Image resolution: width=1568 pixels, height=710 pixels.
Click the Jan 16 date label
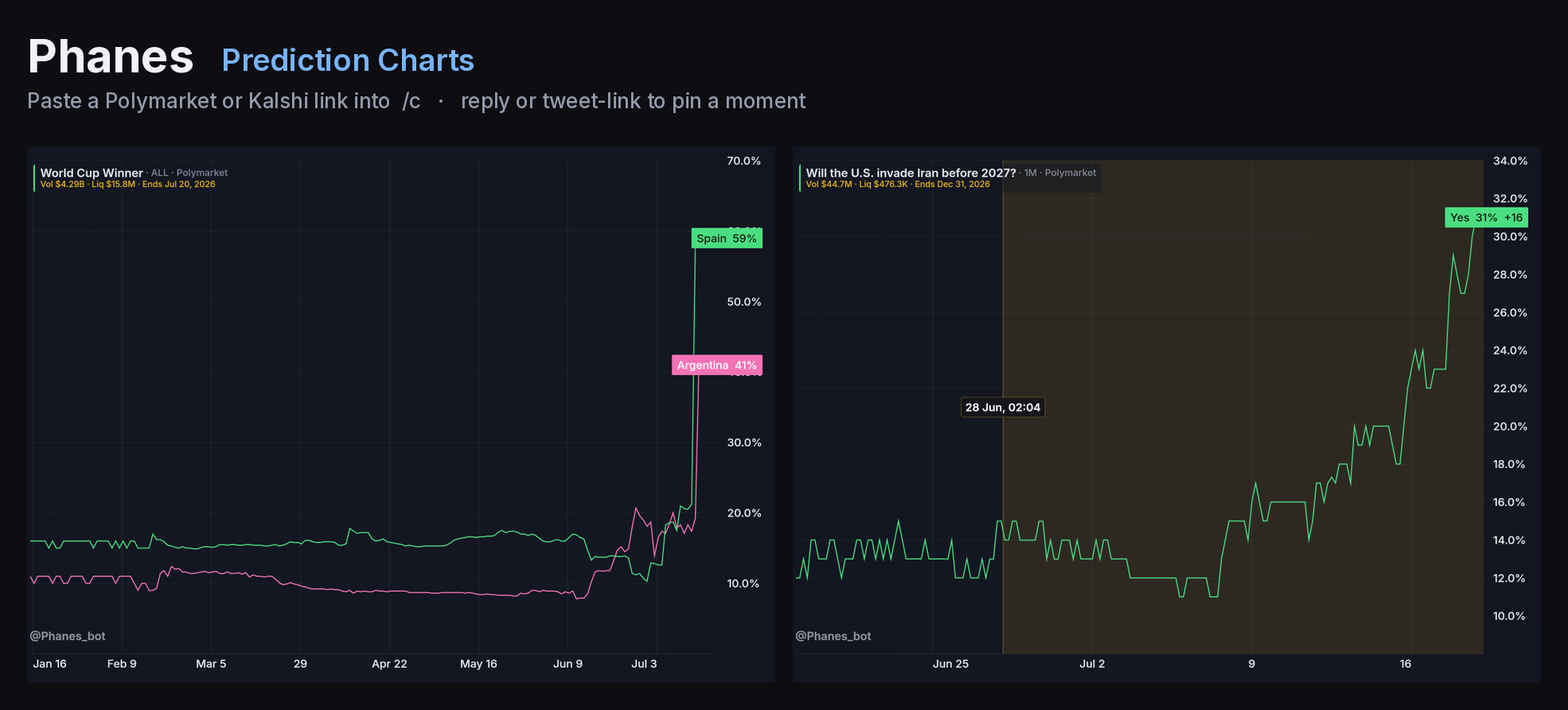pyautogui.click(x=49, y=664)
